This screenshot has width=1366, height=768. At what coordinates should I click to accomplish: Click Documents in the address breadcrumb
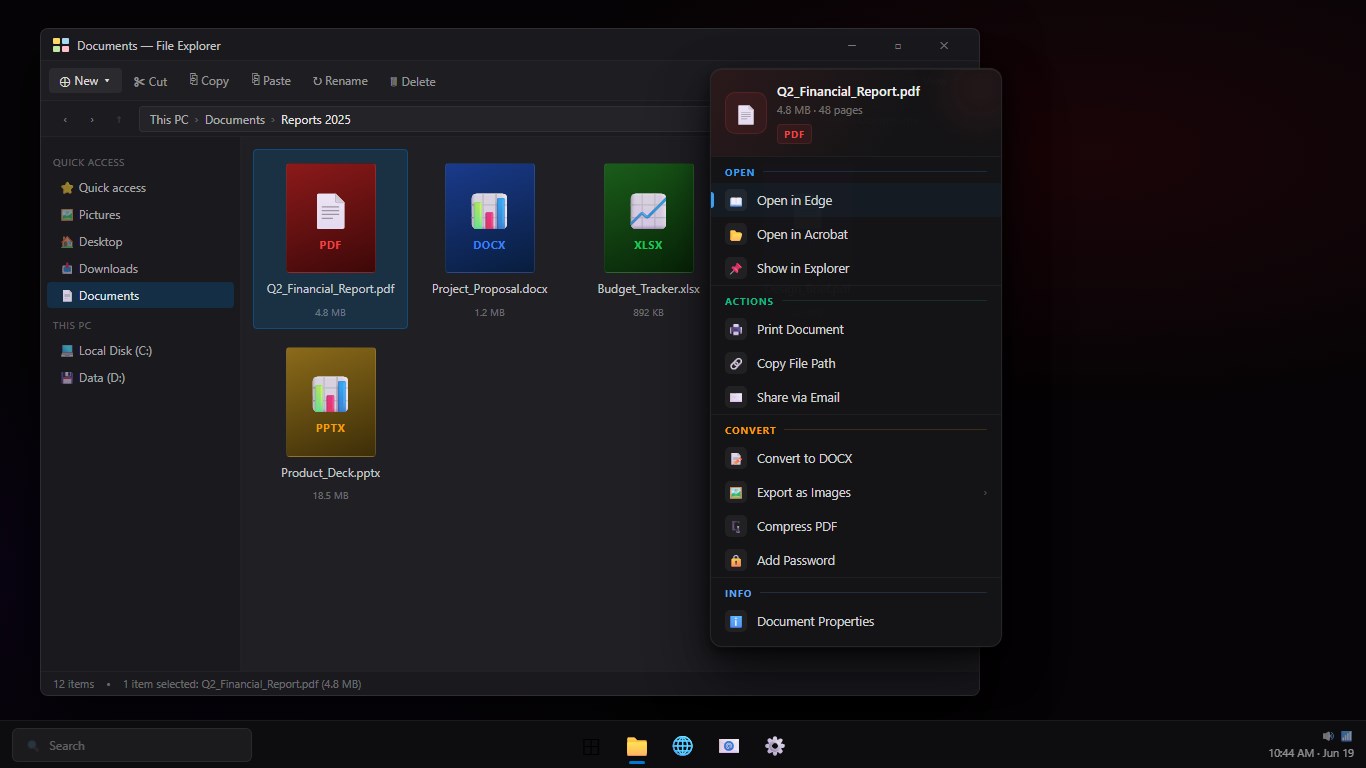[x=235, y=120]
